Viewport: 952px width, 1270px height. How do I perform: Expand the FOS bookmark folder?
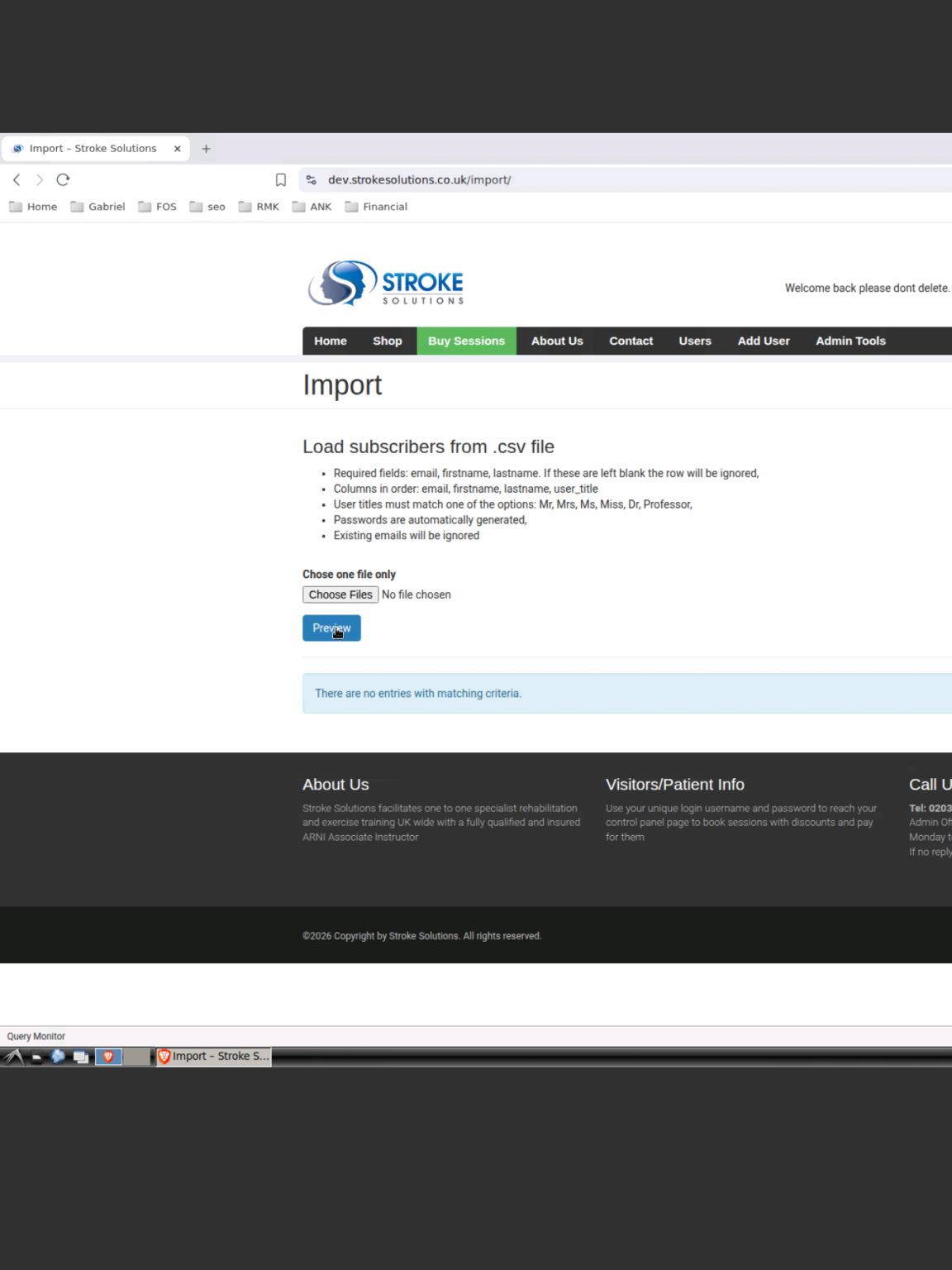point(157,207)
